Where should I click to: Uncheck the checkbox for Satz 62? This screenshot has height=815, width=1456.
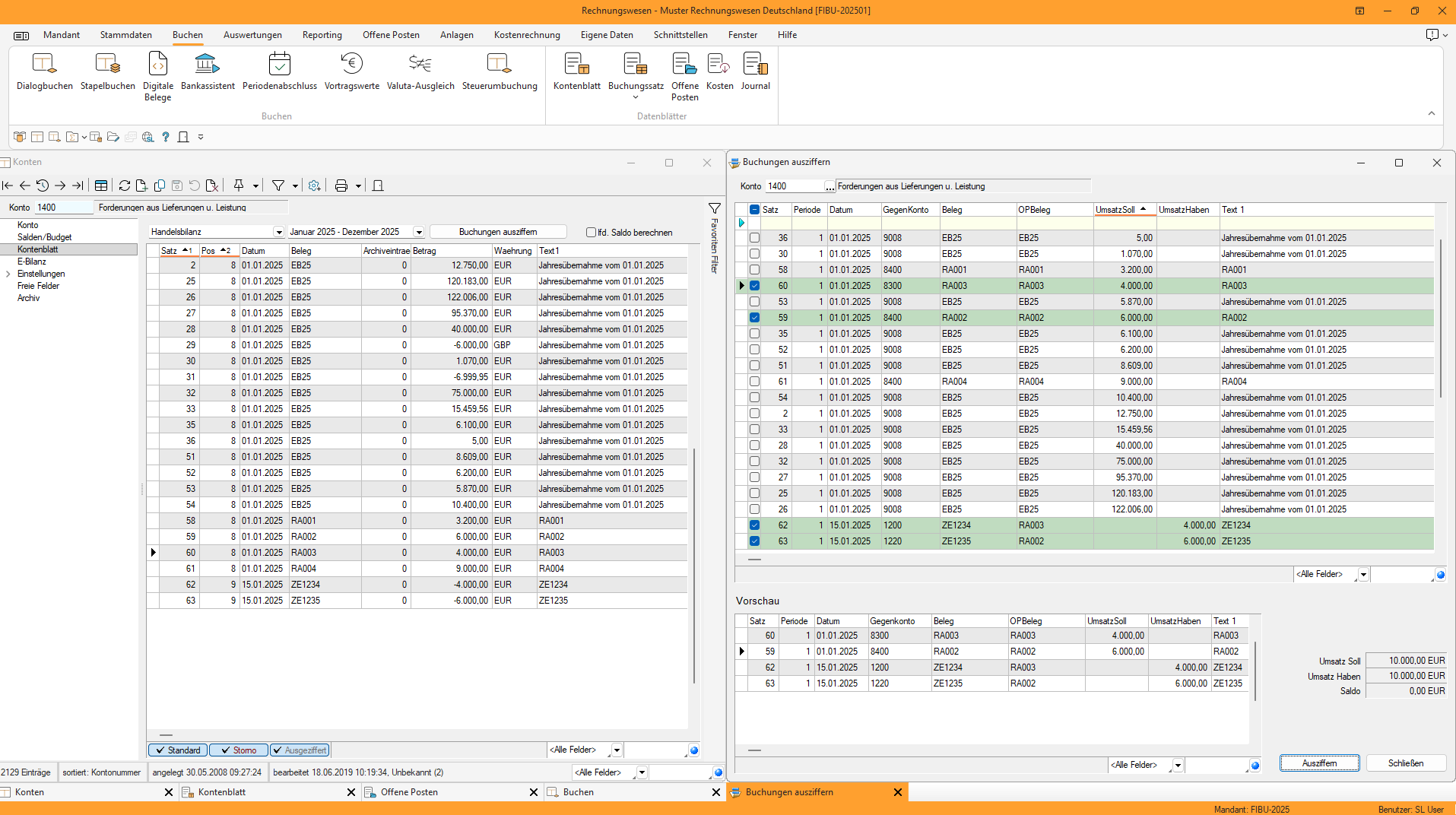(x=754, y=525)
